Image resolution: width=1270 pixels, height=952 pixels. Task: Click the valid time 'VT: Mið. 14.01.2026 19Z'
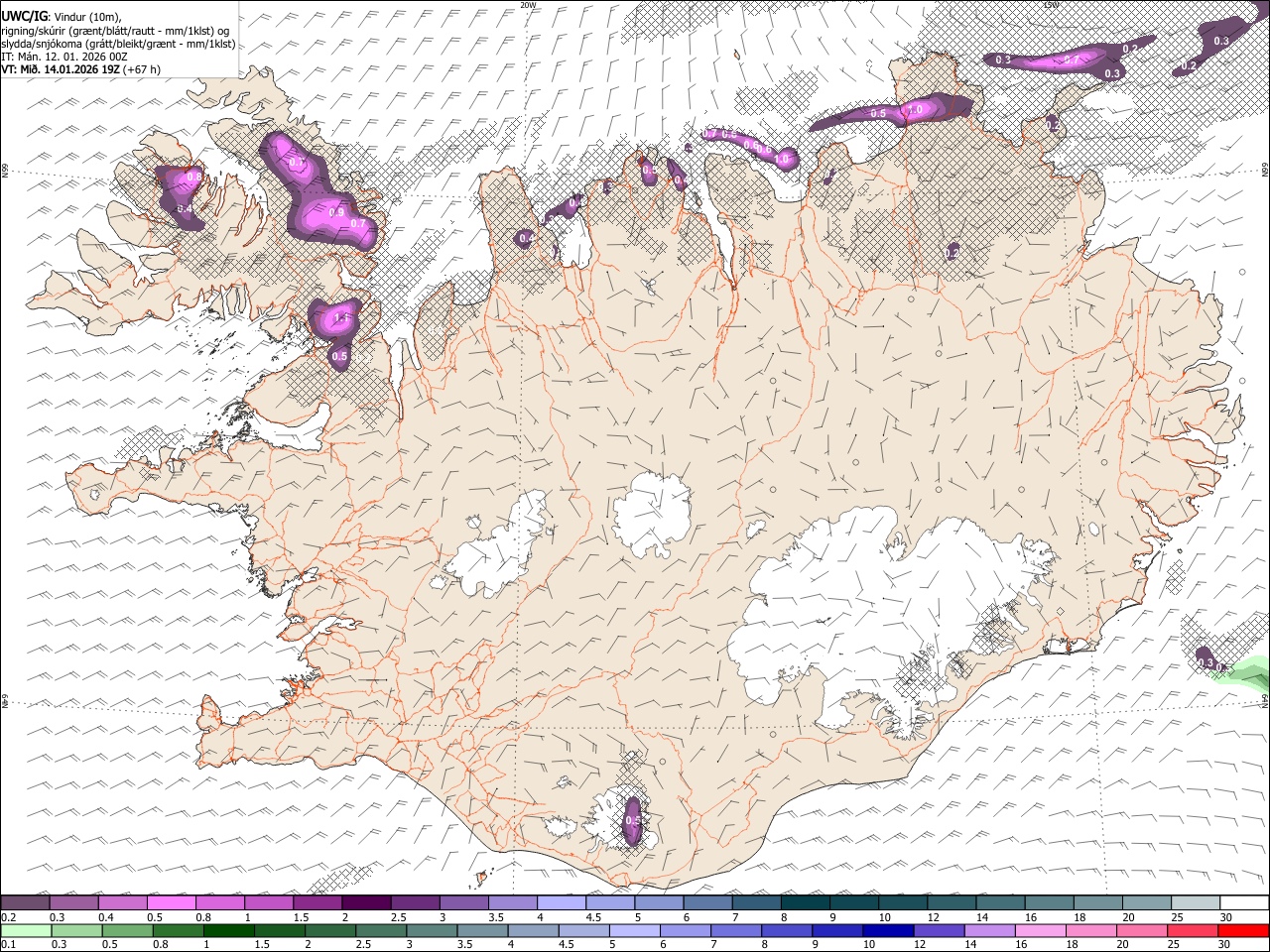(x=62, y=69)
